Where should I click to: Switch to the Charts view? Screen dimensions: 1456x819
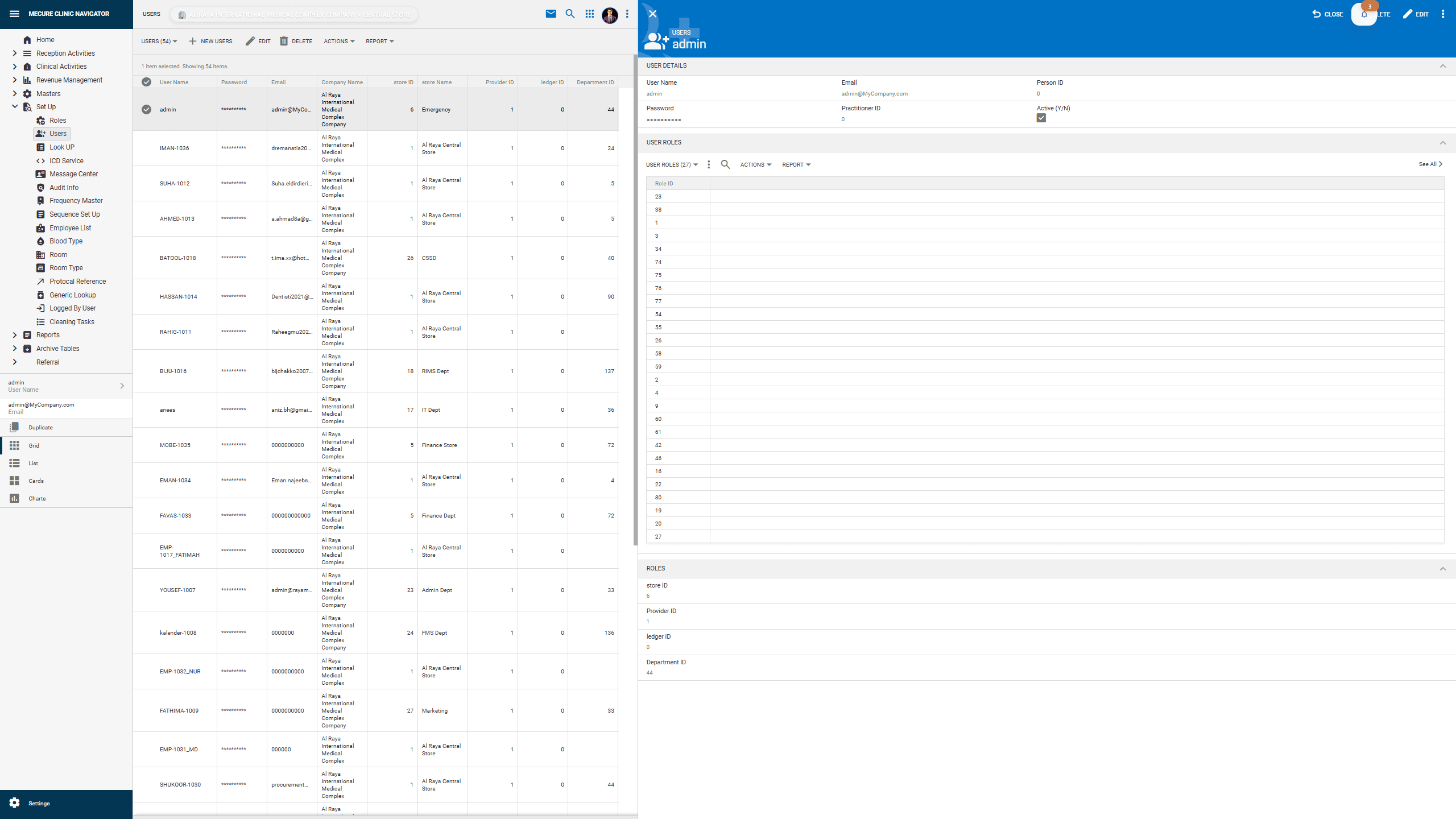tap(15, 498)
